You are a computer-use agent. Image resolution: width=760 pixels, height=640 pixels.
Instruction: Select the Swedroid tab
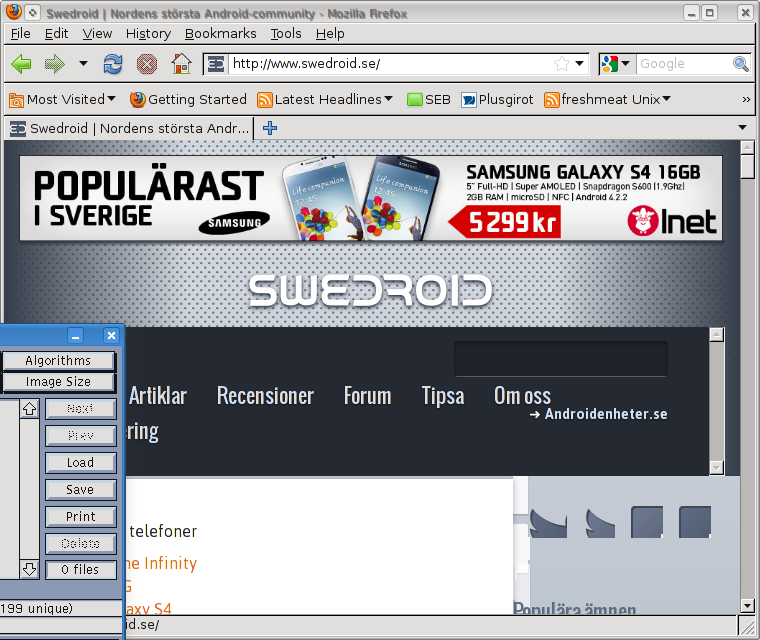click(x=129, y=128)
